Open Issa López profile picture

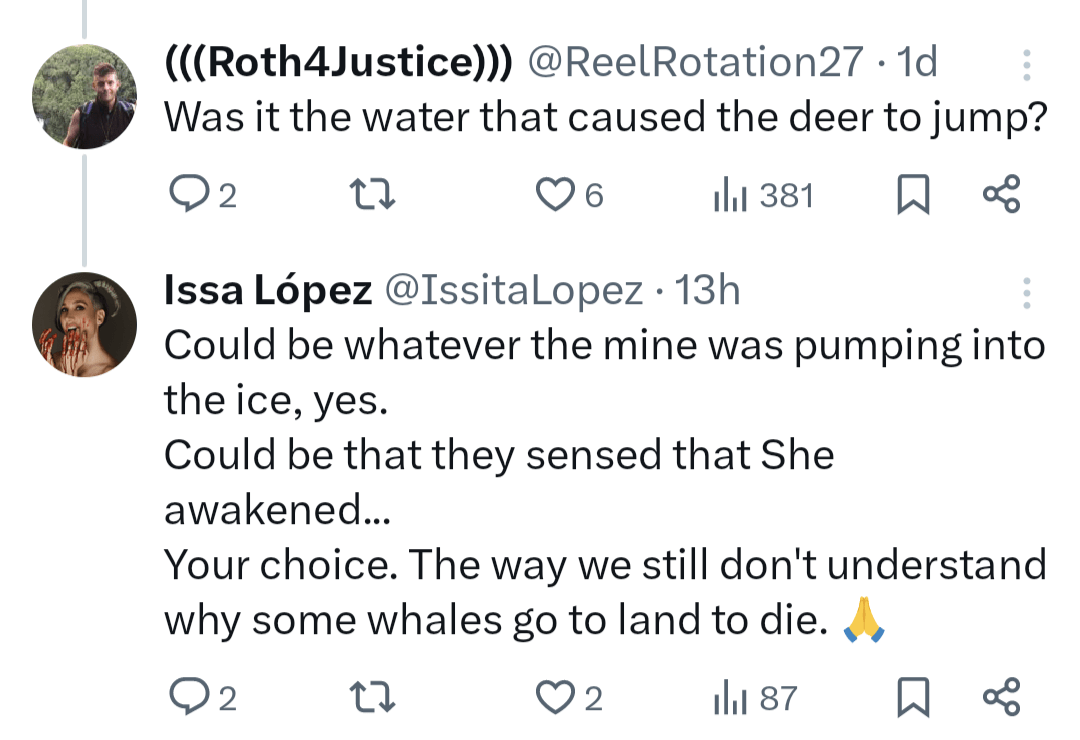(84, 324)
